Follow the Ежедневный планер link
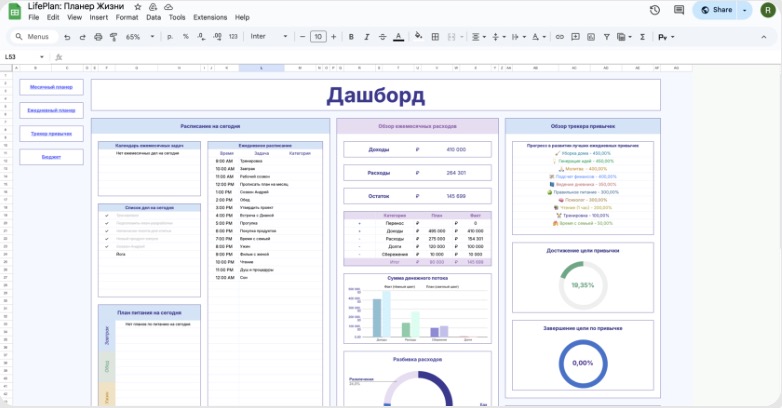 [x=51, y=110]
